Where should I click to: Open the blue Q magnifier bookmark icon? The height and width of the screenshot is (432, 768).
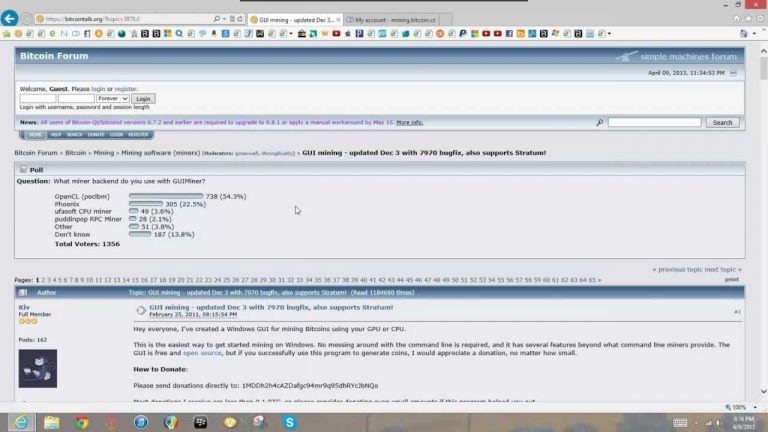(x=179, y=34)
